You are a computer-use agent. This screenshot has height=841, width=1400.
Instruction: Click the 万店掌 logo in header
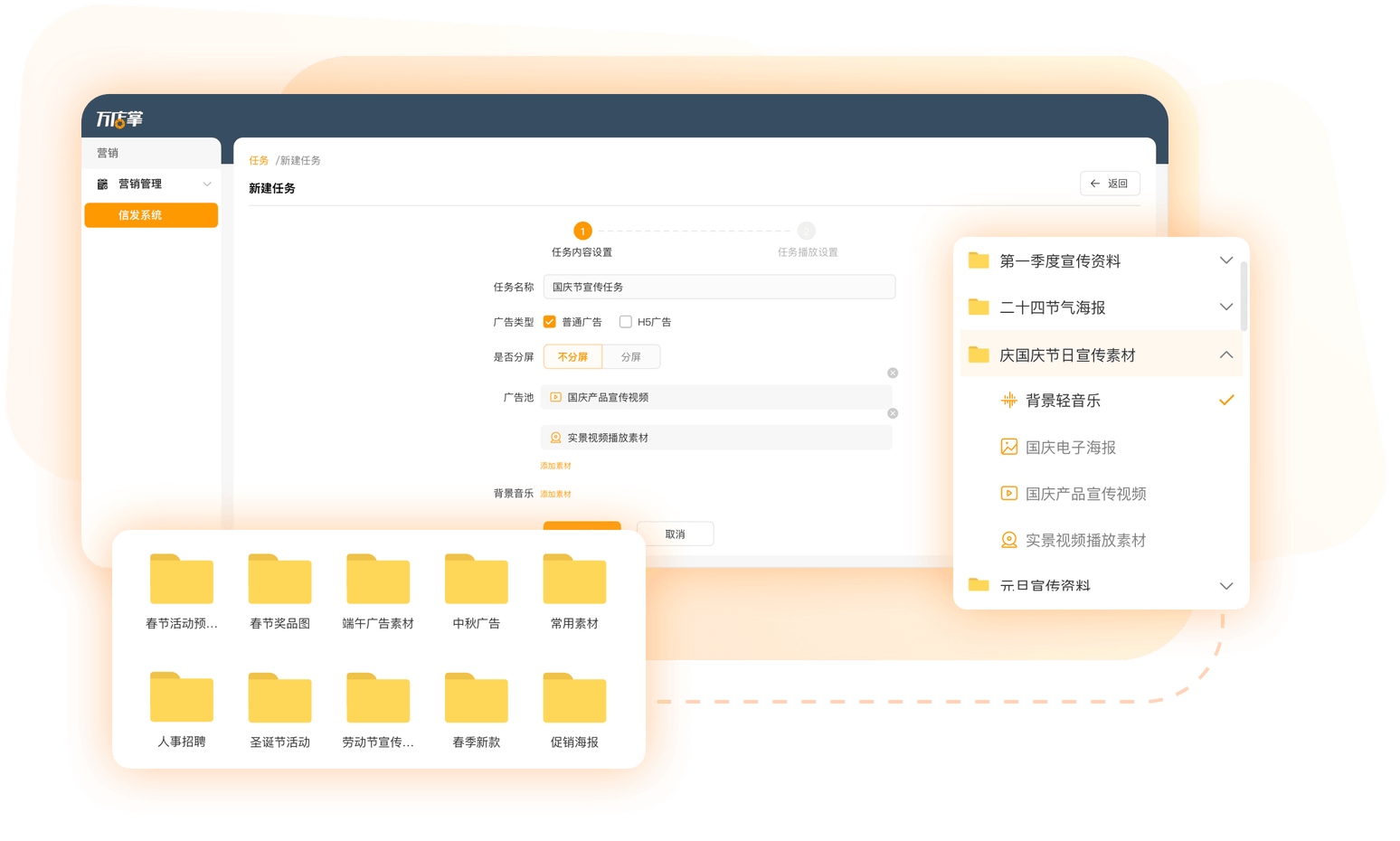[119, 119]
